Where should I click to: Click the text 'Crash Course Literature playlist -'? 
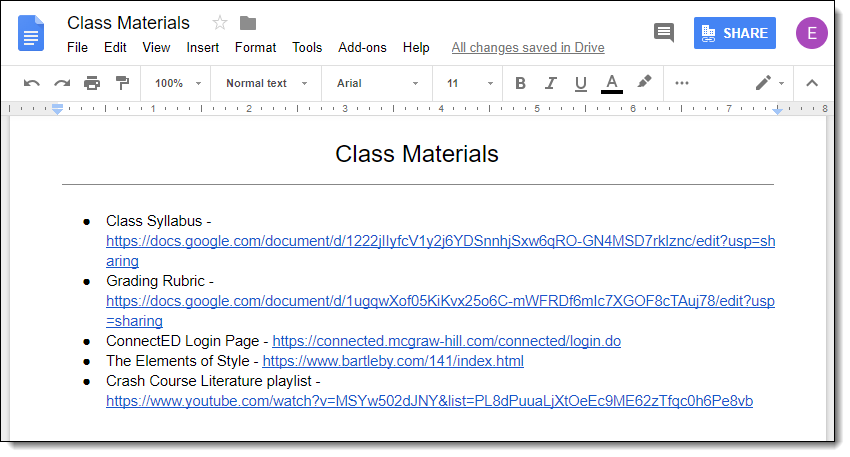tap(213, 381)
